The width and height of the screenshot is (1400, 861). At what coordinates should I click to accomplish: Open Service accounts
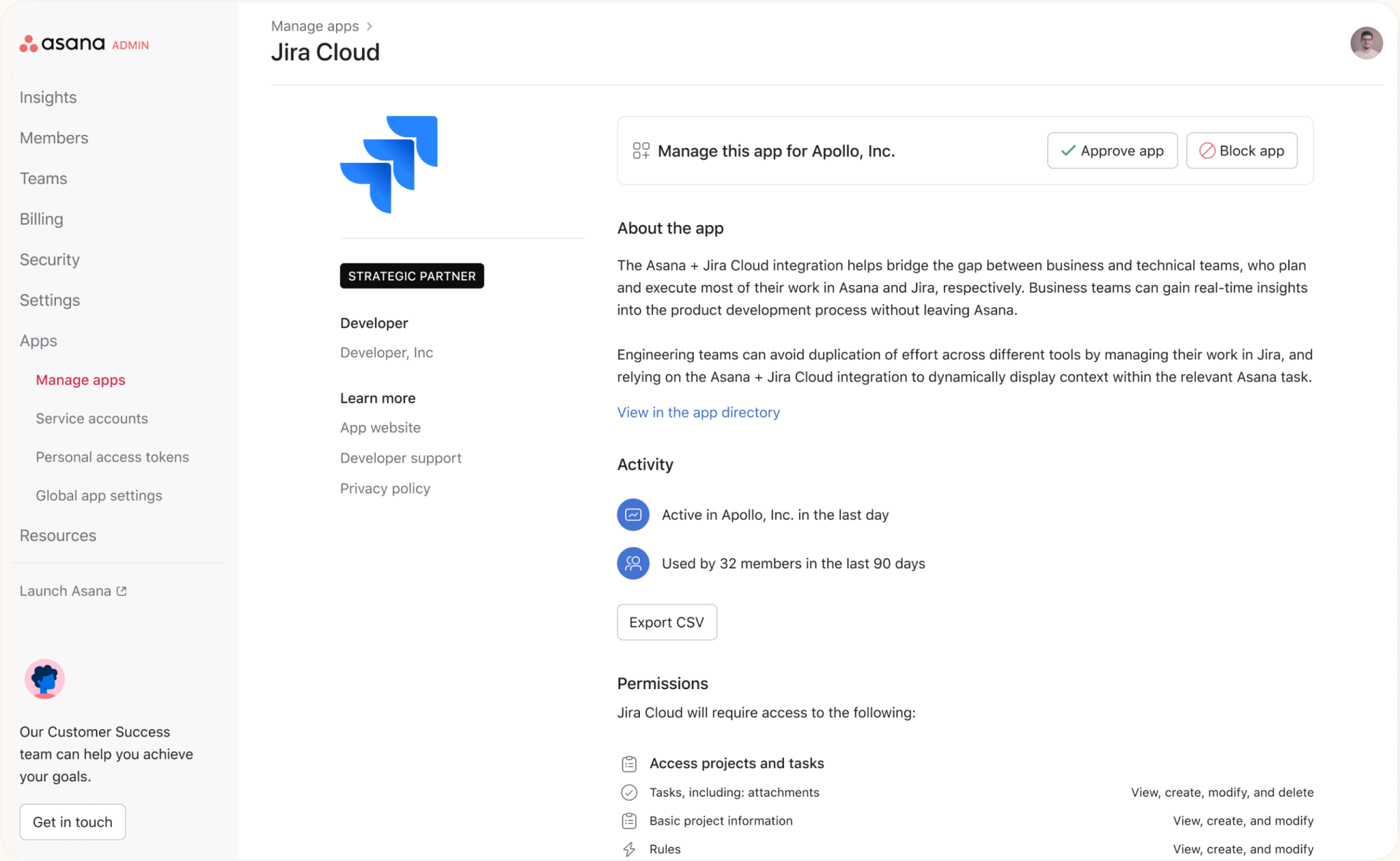(x=92, y=419)
